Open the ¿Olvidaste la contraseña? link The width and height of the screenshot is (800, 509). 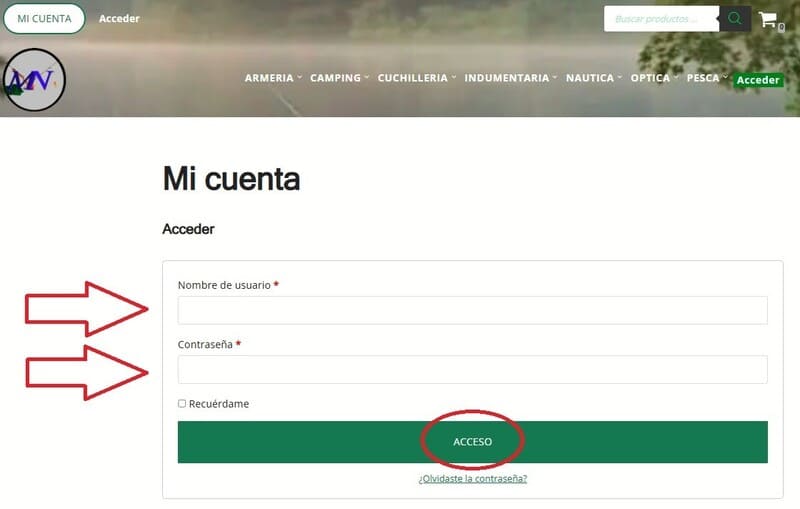(x=472, y=478)
